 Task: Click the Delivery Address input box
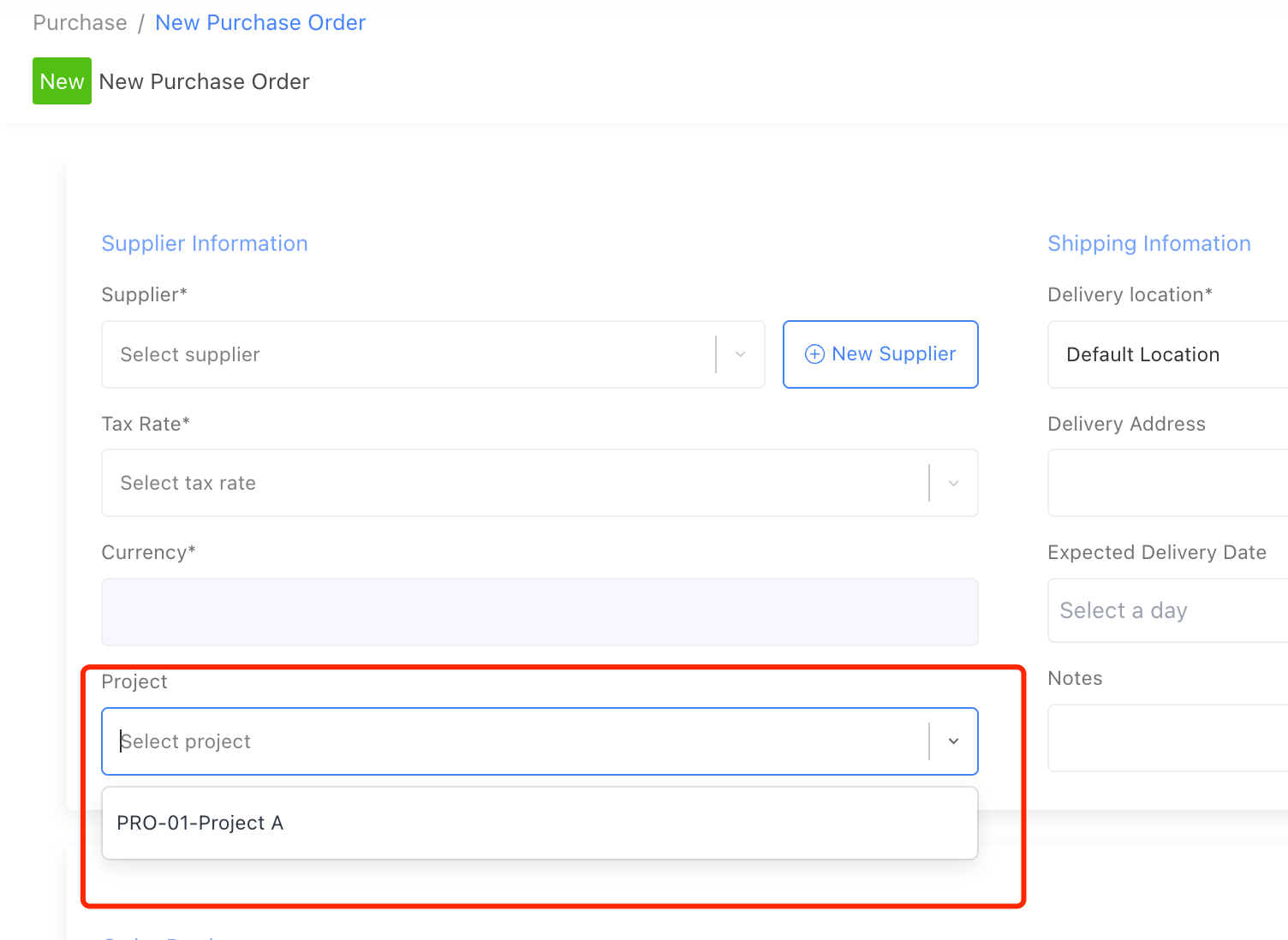tap(1166, 483)
